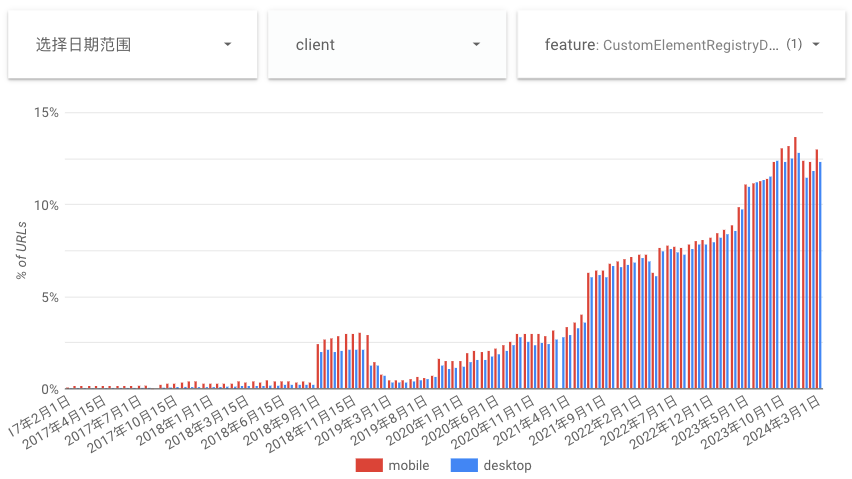Click the 0% y-axis label
Viewport: 852px width, 479px height.
(50, 389)
